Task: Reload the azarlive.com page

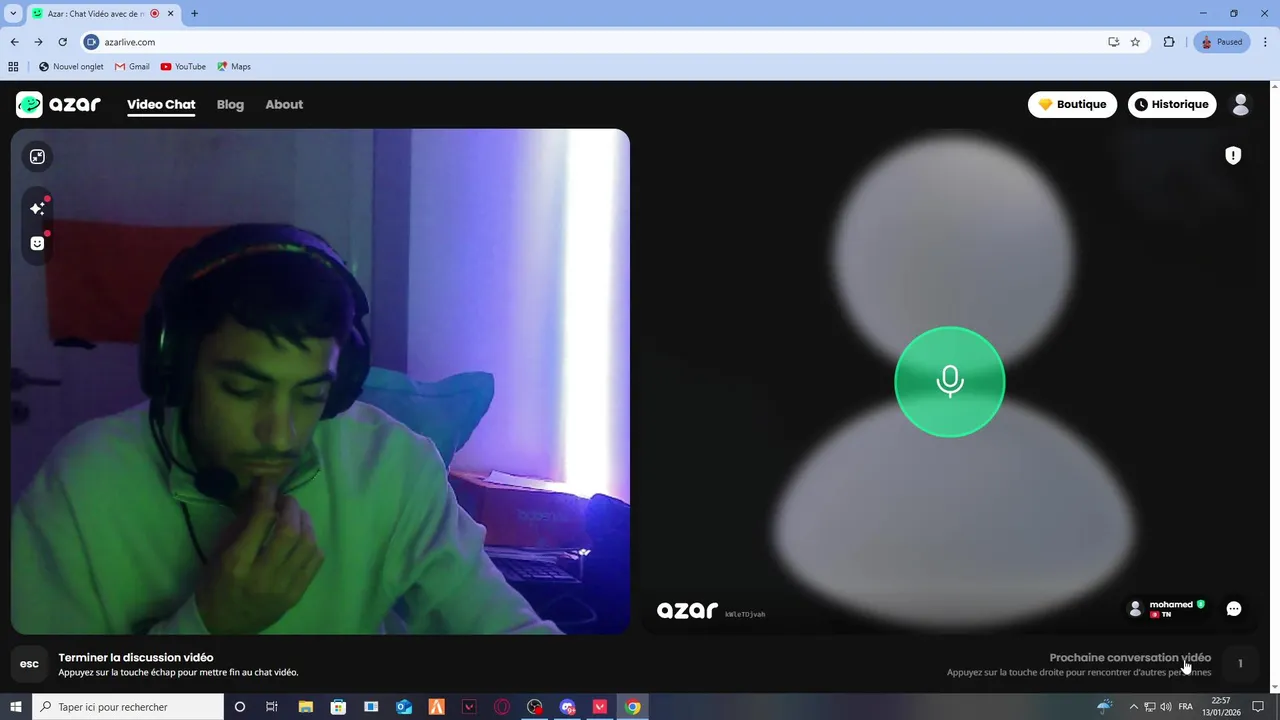Action: pos(62,42)
